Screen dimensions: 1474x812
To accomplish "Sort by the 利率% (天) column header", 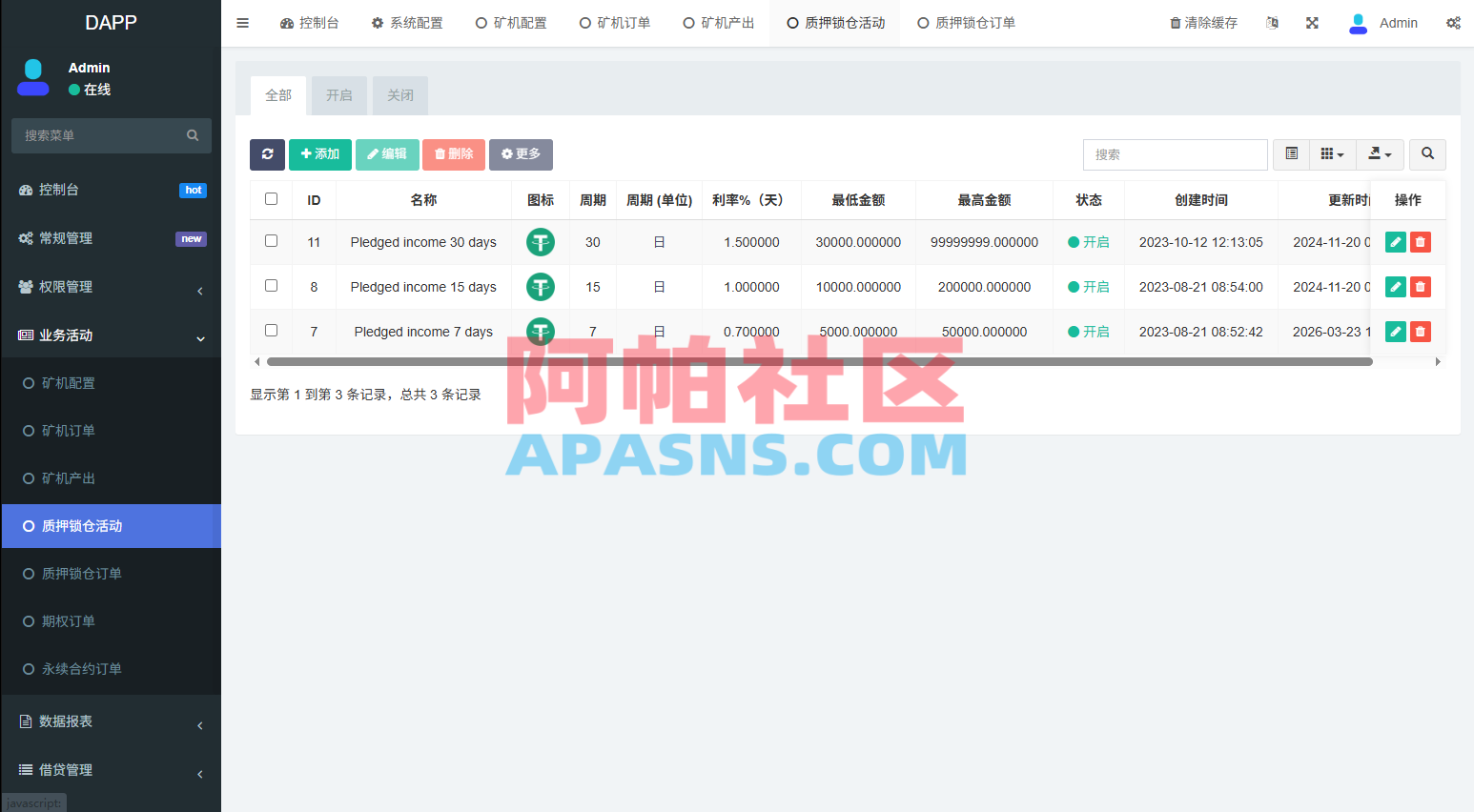I will [751, 200].
